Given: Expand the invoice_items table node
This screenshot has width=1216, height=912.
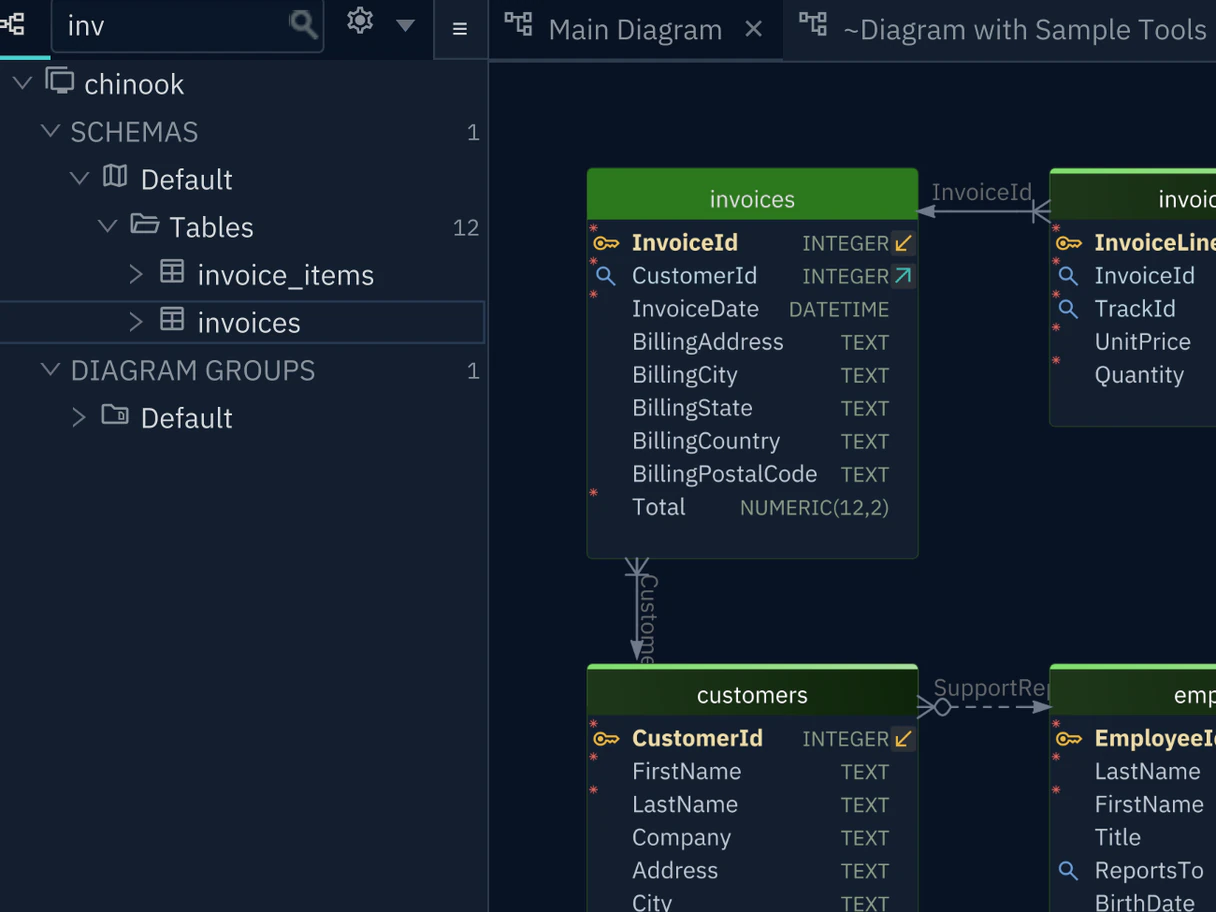Looking at the screenshot, I should (x=136, y=274).
